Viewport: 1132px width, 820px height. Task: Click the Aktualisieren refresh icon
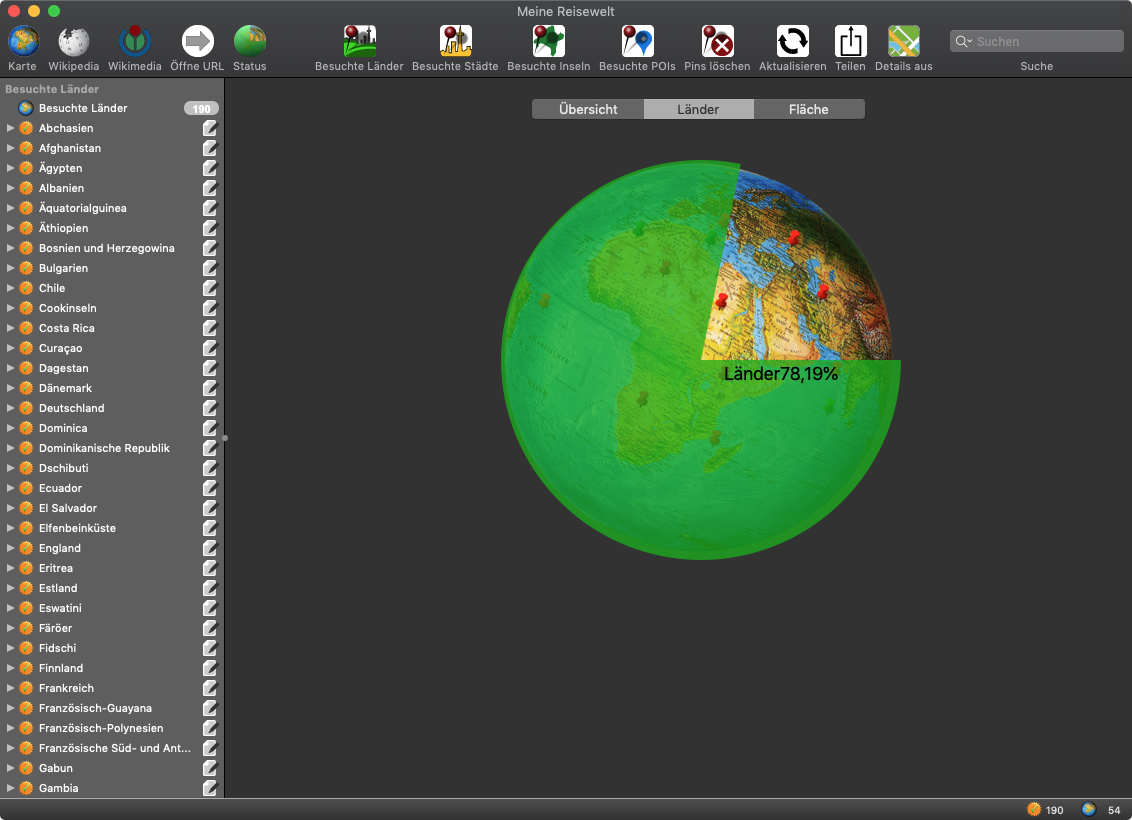(792, 42)
